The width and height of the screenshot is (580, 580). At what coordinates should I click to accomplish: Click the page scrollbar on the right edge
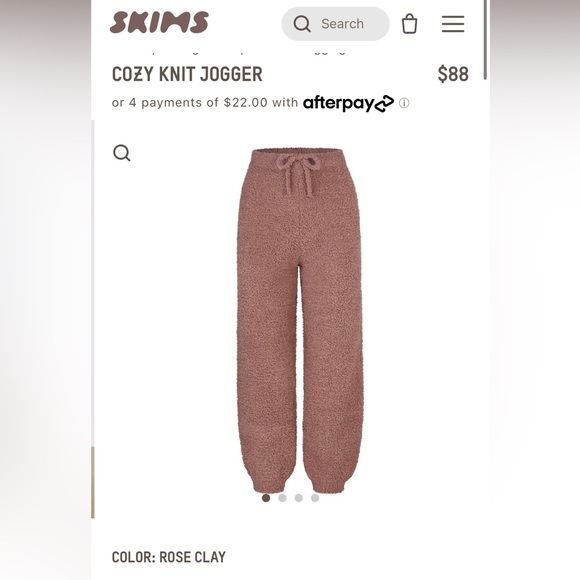tap(485, 40)
